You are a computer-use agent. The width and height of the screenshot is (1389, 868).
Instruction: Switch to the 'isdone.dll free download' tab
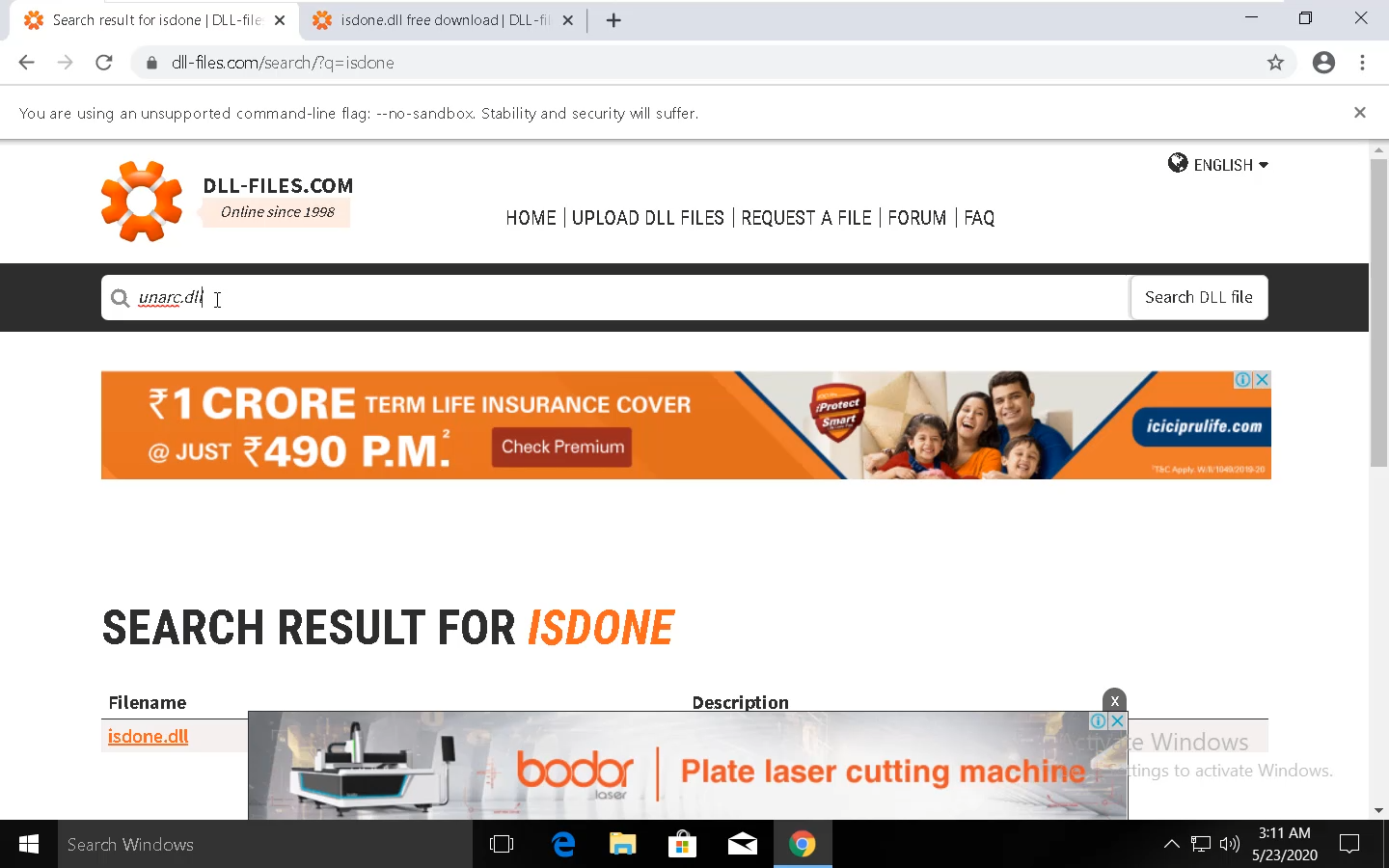[x=443, y=20]
